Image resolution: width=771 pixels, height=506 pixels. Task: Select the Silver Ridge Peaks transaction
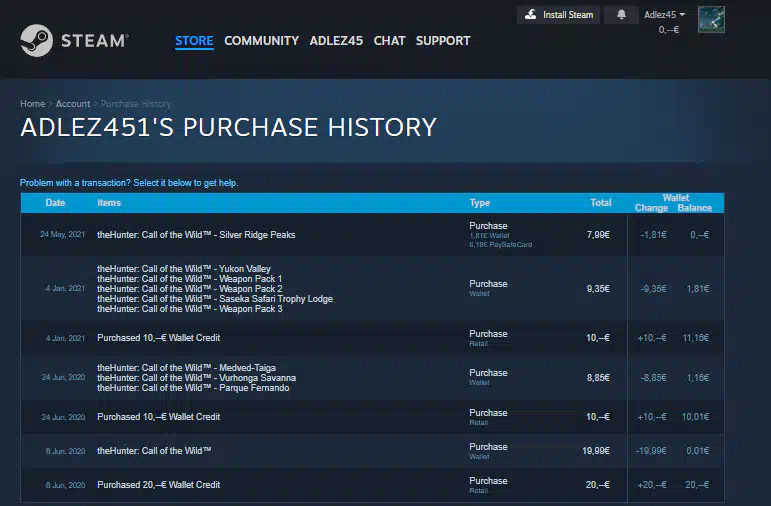tap(372, 235)
